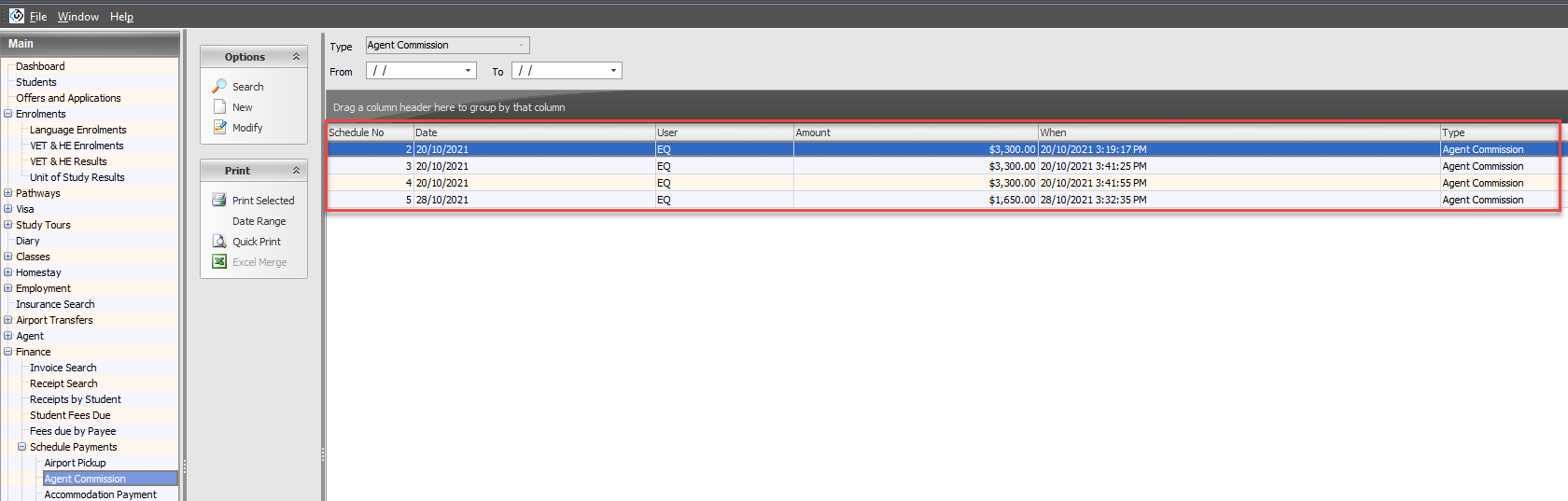The image size is (1568, 501).
Task: Sort by the Amount column header
Action: [x=915, y=132]
